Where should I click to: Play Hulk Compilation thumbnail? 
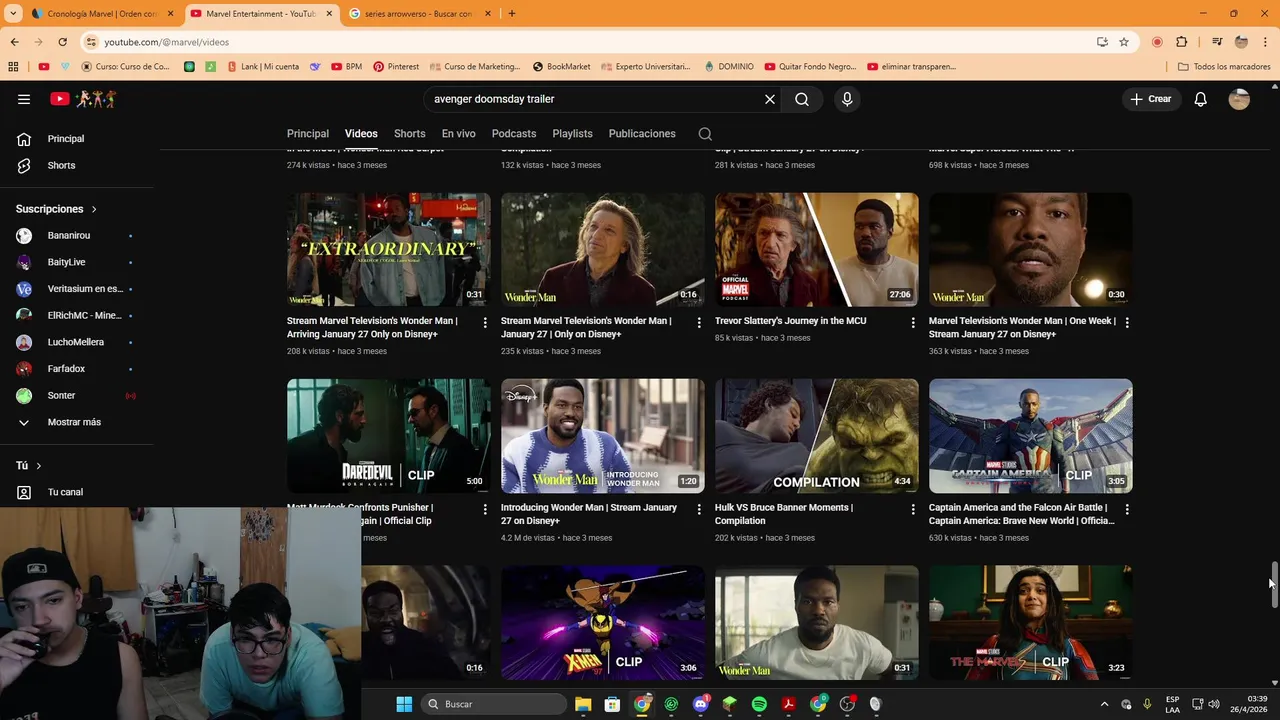click(x=816, y=436)
